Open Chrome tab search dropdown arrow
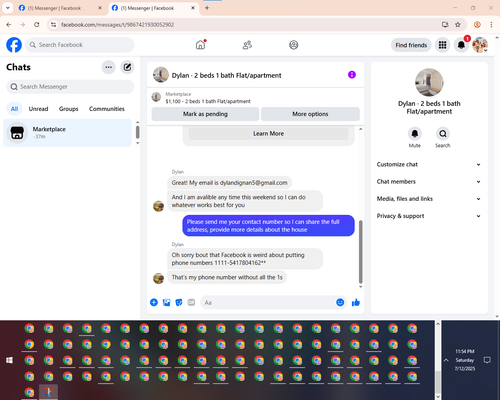500x400 pixels. pos(8,8)
